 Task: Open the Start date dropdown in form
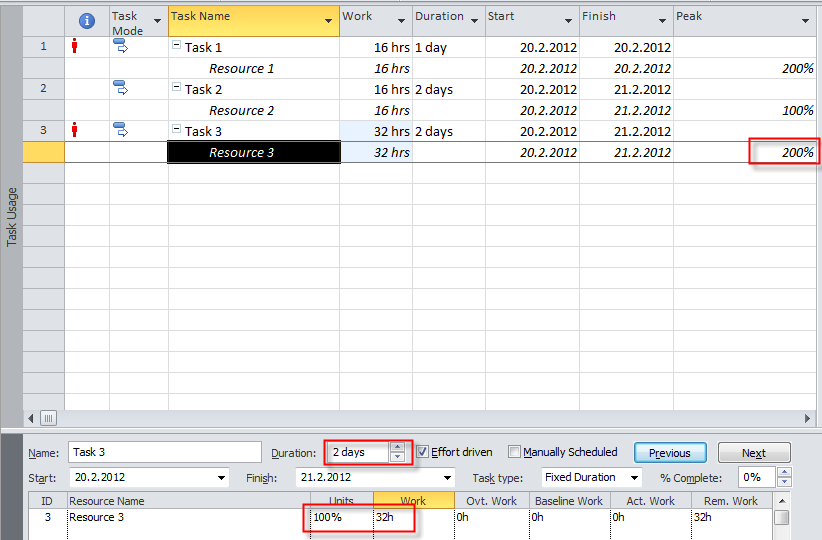pos(220,478)
